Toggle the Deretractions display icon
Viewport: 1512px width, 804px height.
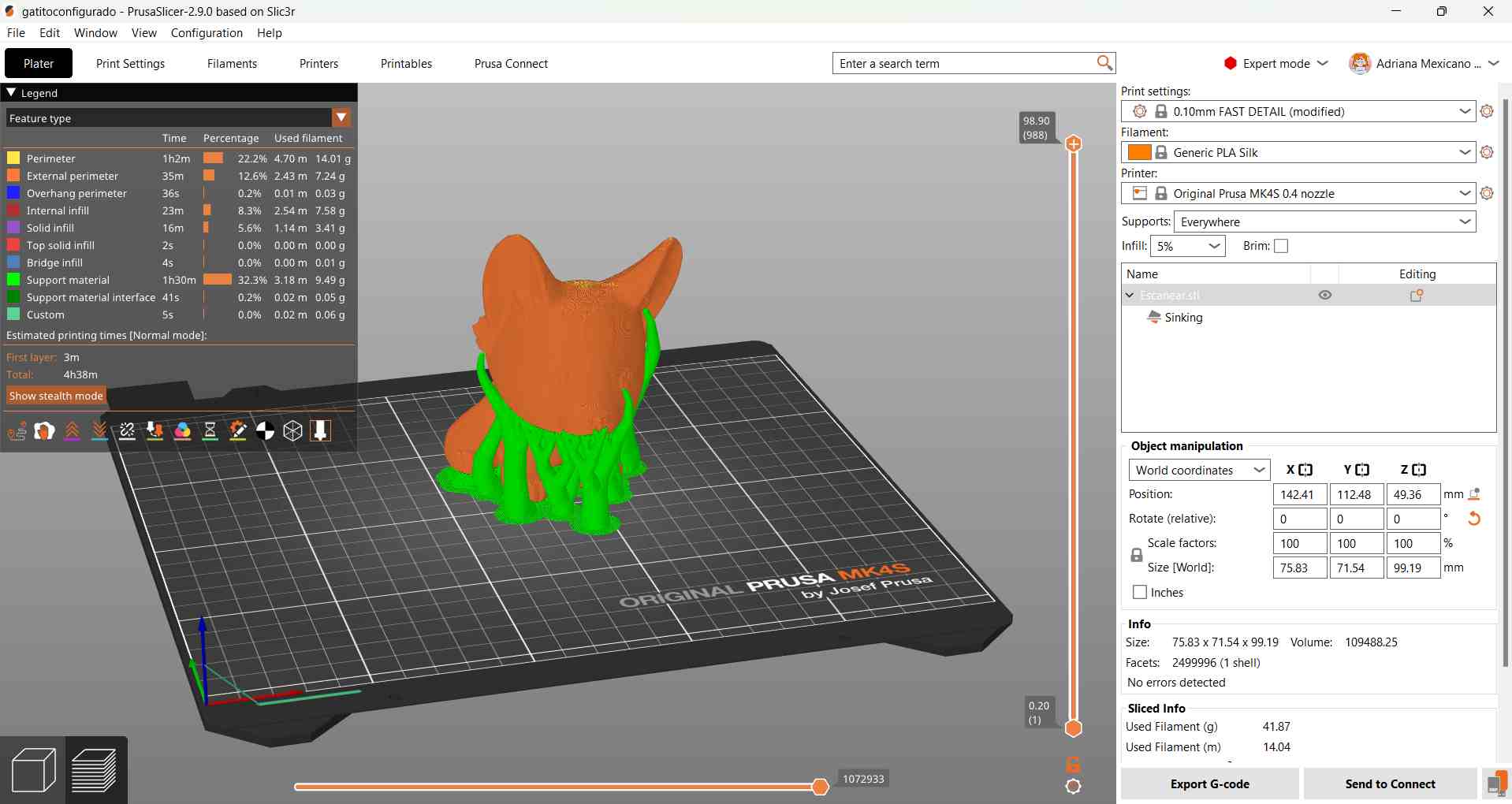click(x=100, y=431)
